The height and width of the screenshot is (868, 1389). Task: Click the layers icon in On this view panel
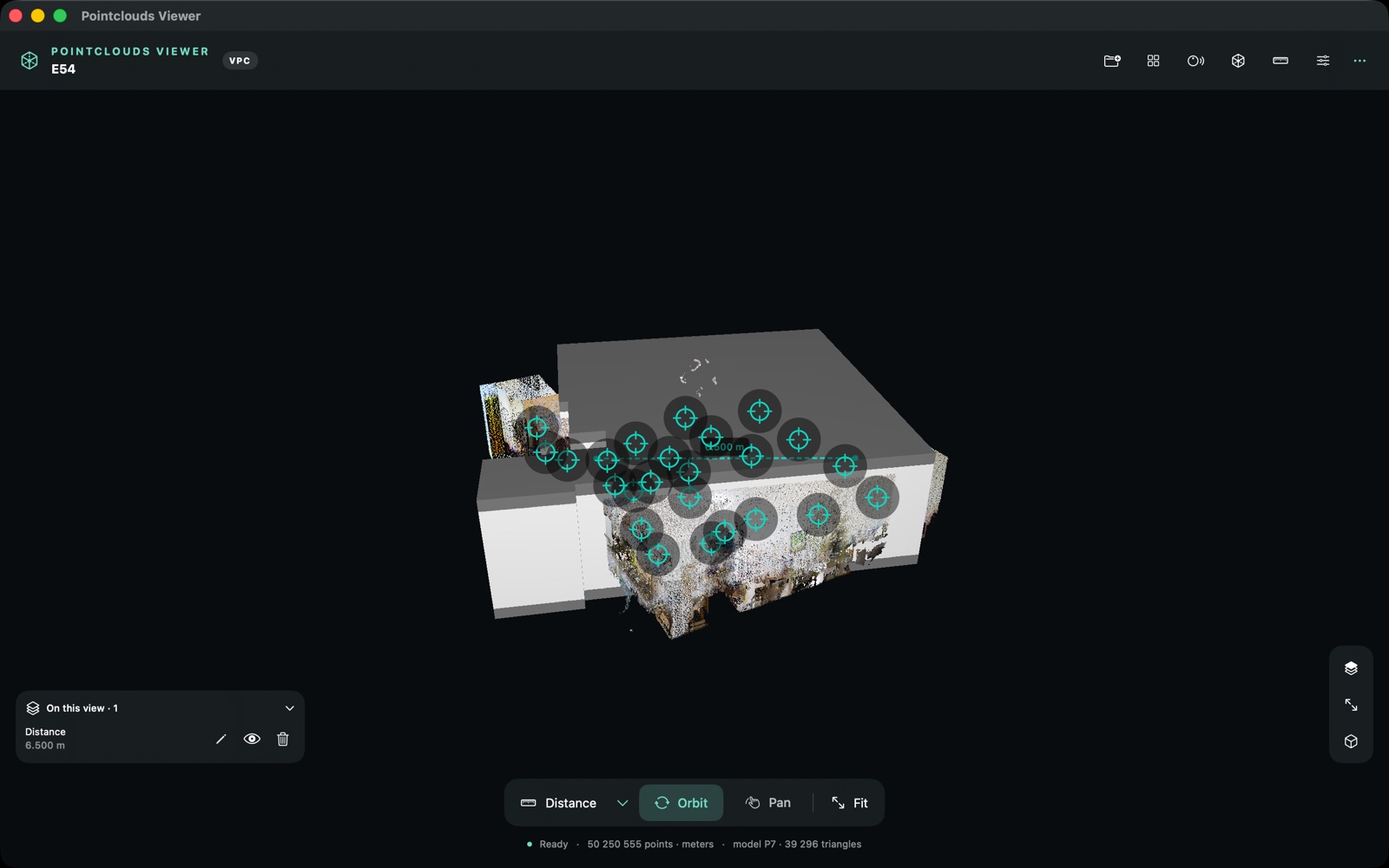tap(33, 708)
